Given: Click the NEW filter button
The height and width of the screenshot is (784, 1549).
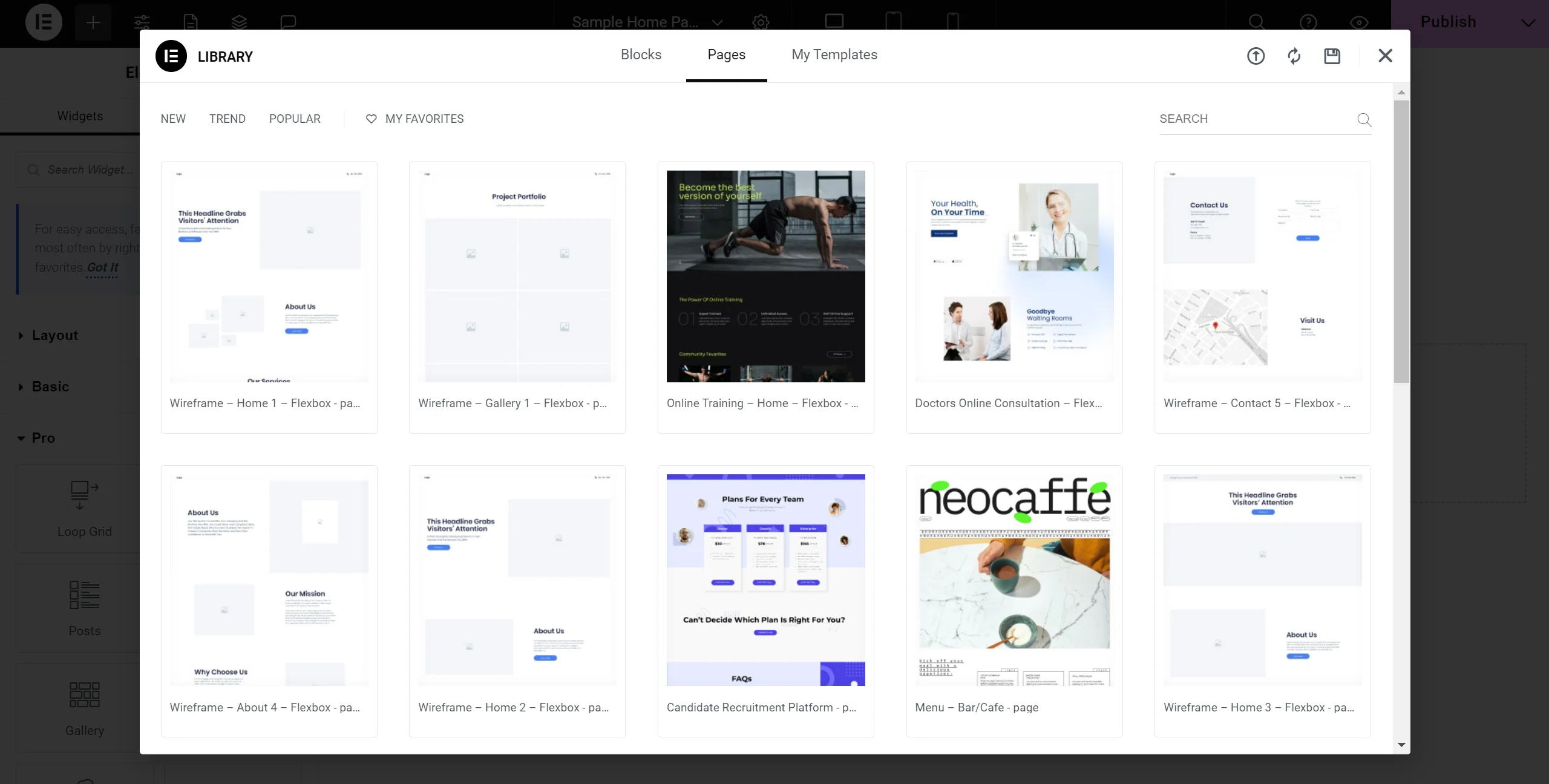Looking at the screenshot, I should click(x=173, y=119).
